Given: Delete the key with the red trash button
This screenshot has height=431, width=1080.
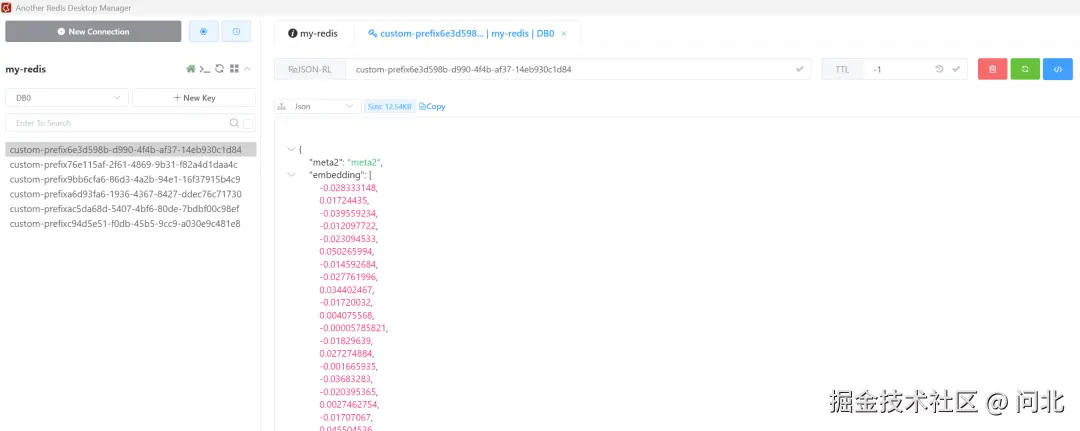Looking at the screenshot, I should (993, 69).
